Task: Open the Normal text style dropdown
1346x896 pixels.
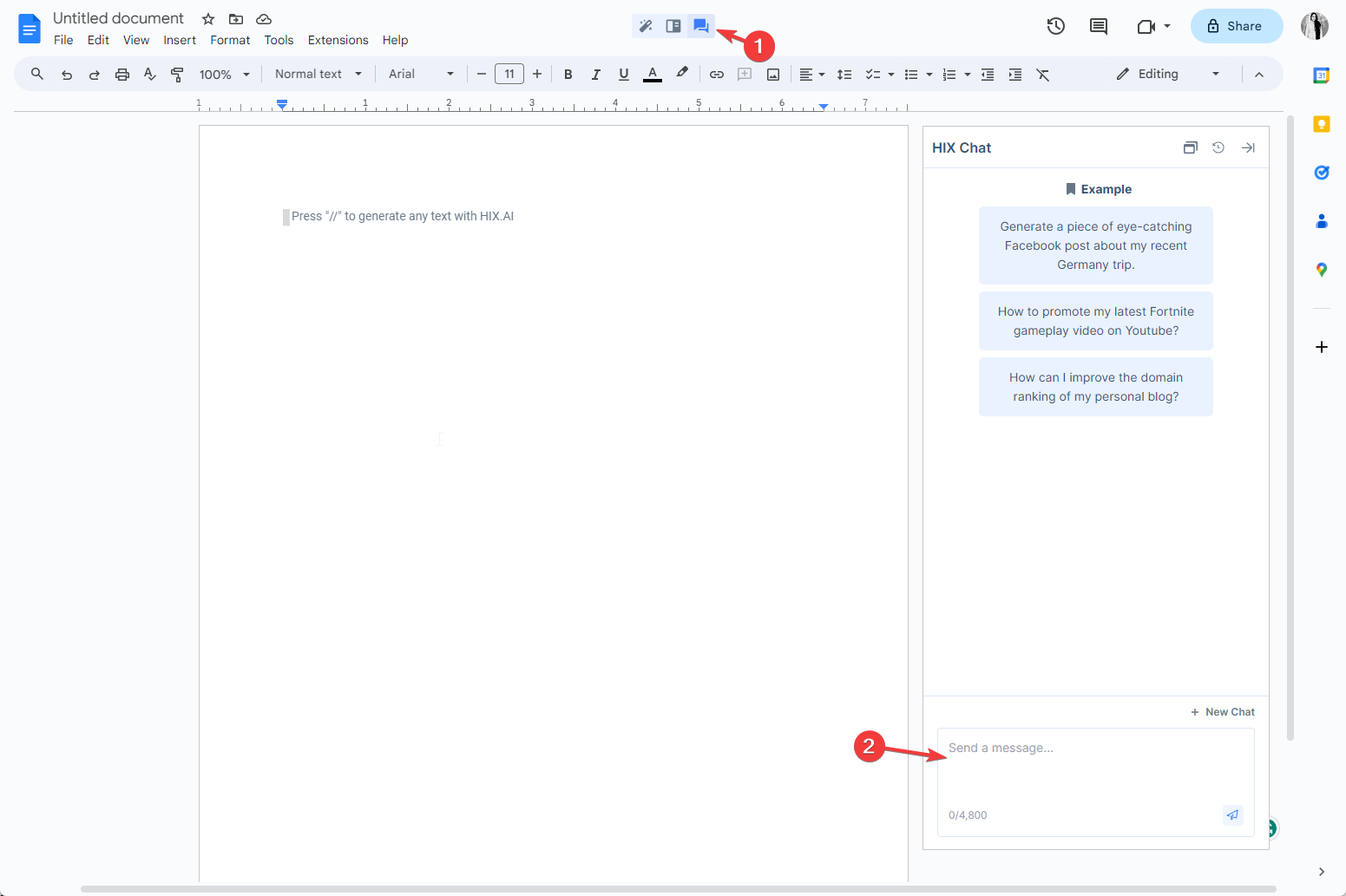Action: point(318,75)
